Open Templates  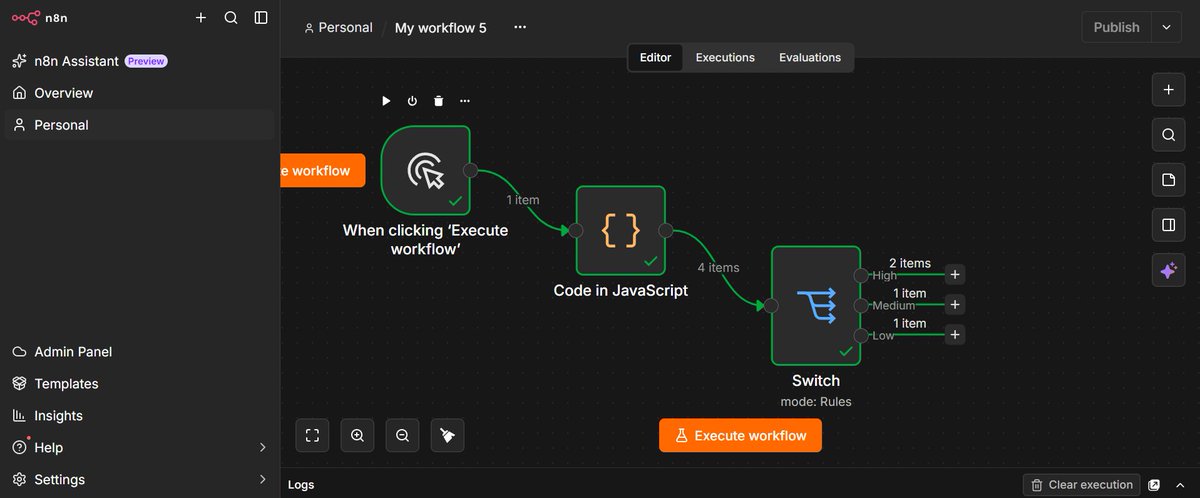click(139, 384)
